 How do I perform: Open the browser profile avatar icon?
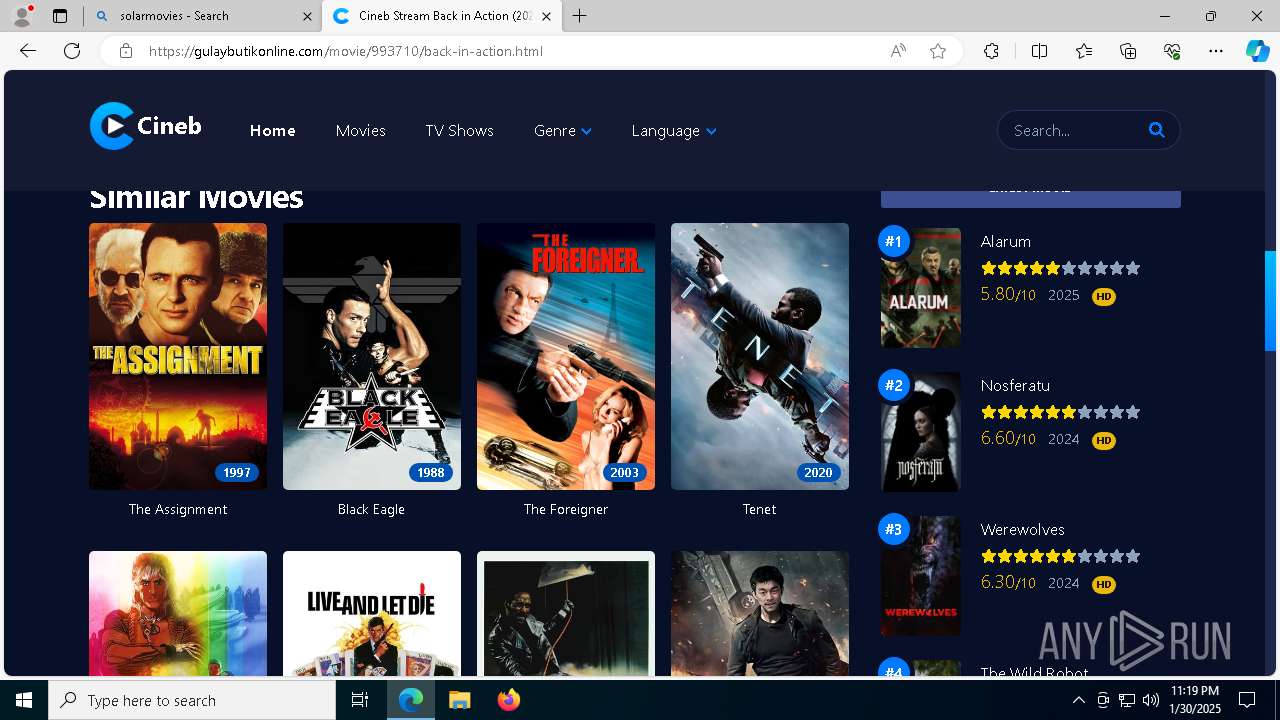(x=22, y=16)
